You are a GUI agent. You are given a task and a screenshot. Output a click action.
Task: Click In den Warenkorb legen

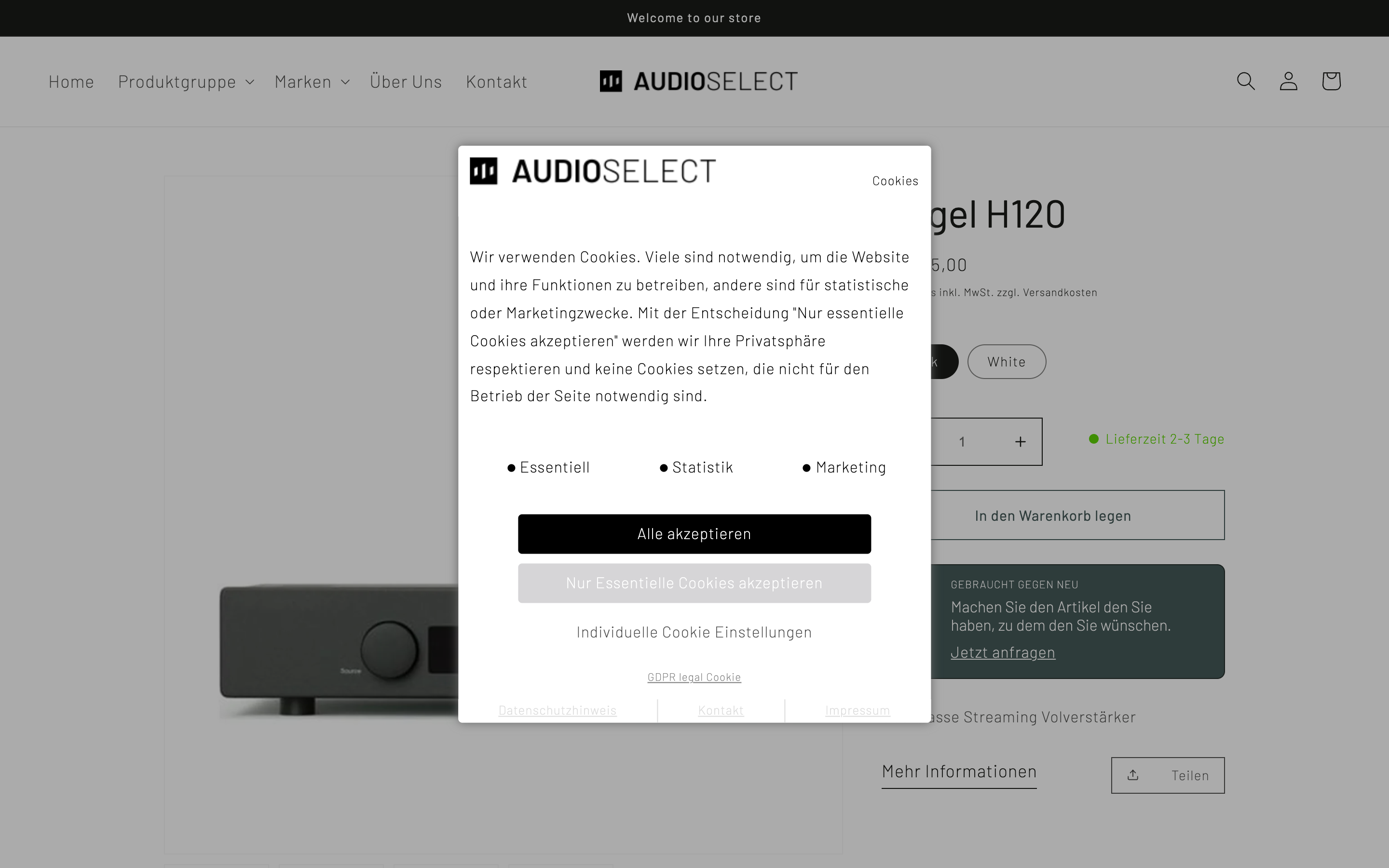1077,515
